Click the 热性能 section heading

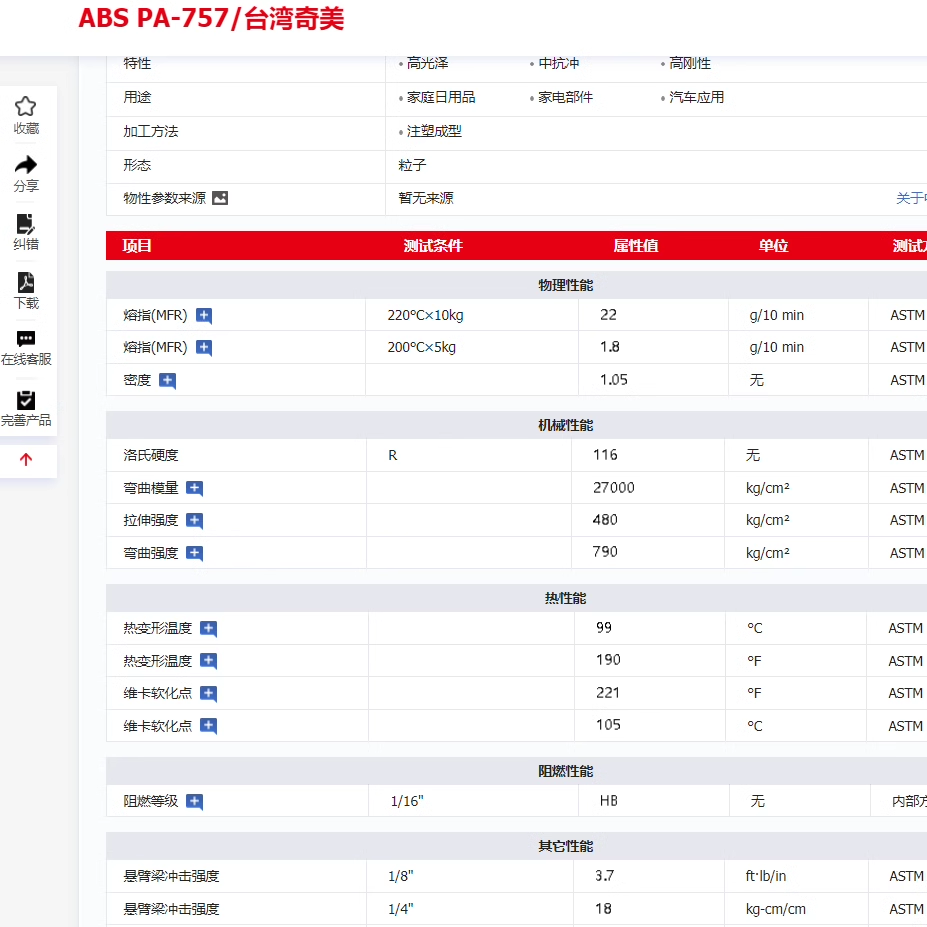565,598
